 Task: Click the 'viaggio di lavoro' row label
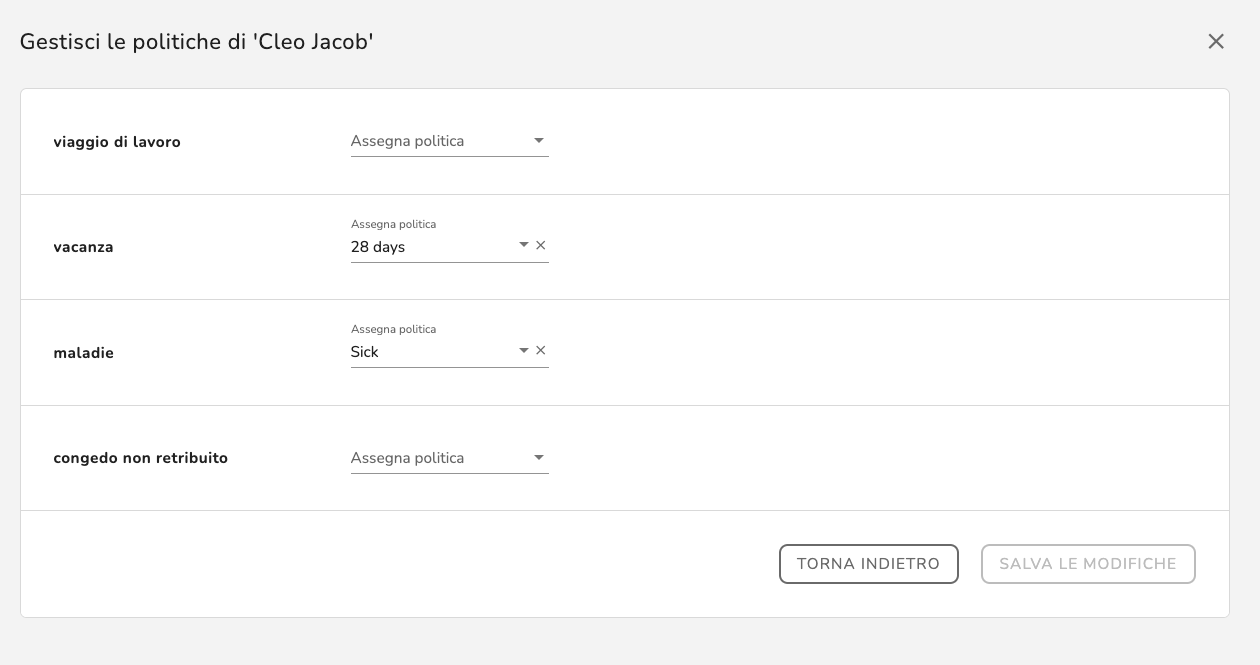tap(117, 142)
